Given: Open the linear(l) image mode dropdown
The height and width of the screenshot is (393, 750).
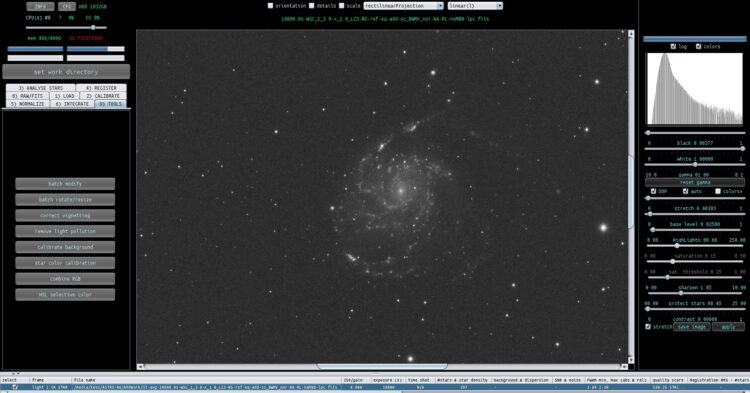Looking at the screenshot, I should pos(475,6).
